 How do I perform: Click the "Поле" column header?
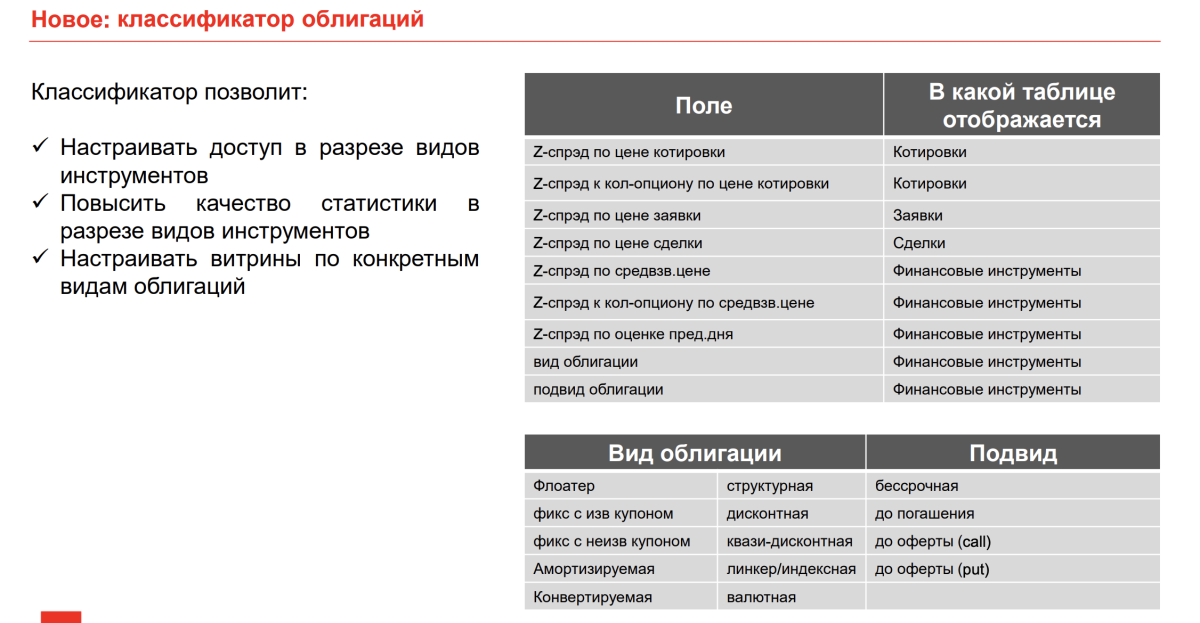pyautogui.click(x=703, y=105)
